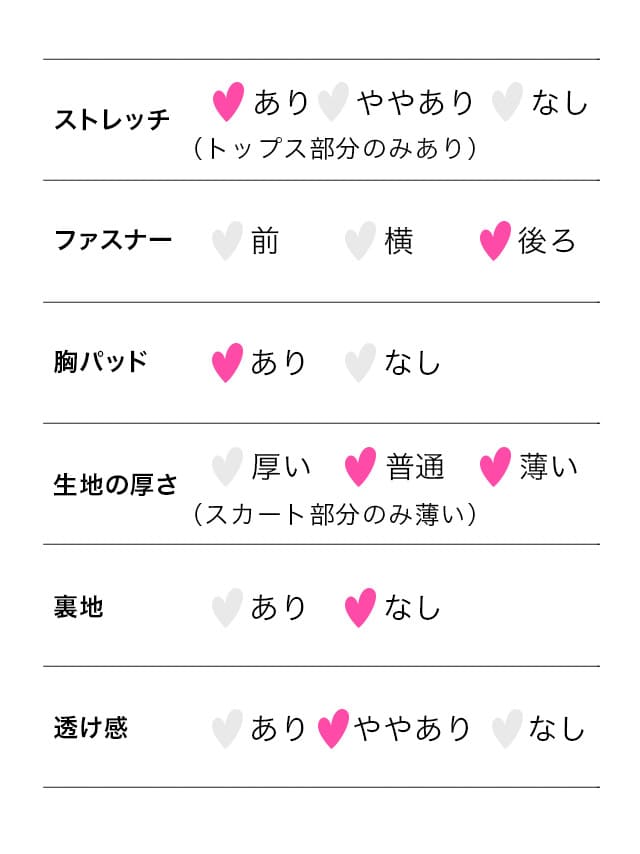
Task: Click the note トップス部分のみあり
Action: pos(334,148)
